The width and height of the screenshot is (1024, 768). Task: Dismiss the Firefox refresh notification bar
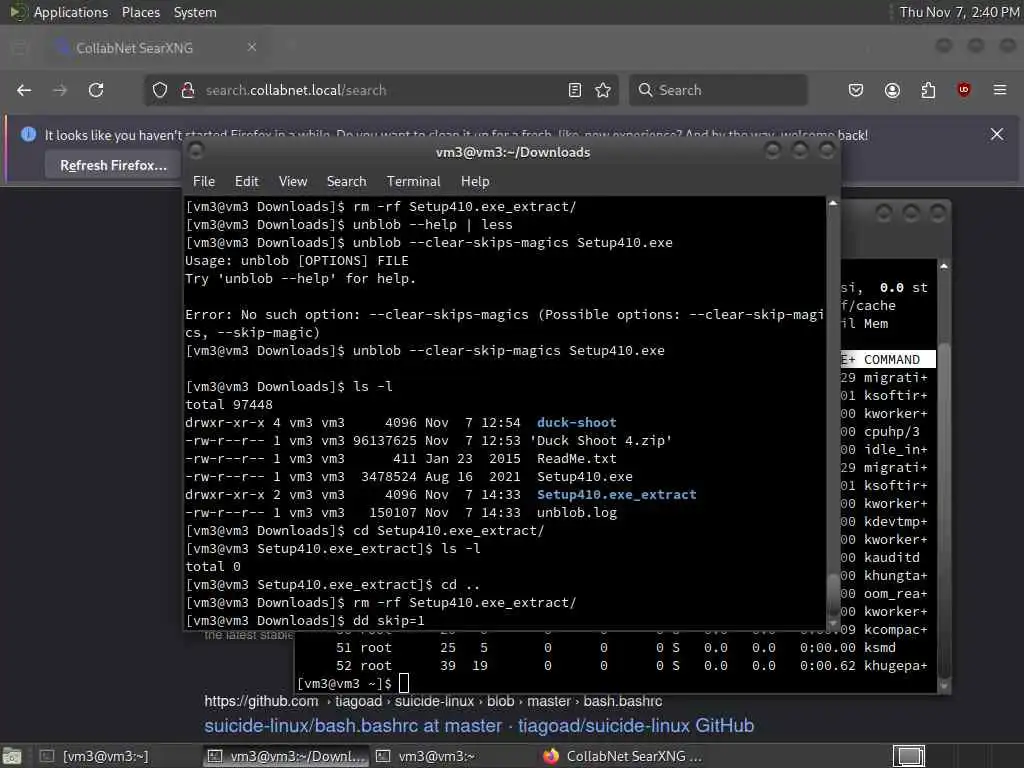997,135
